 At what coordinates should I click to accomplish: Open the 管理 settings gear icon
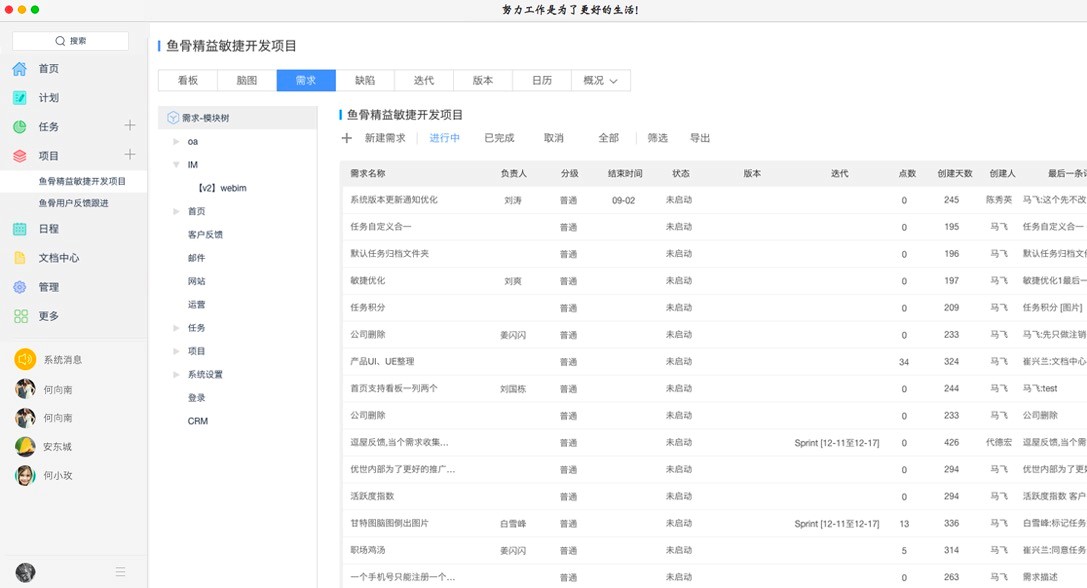(x=20, y=287)
